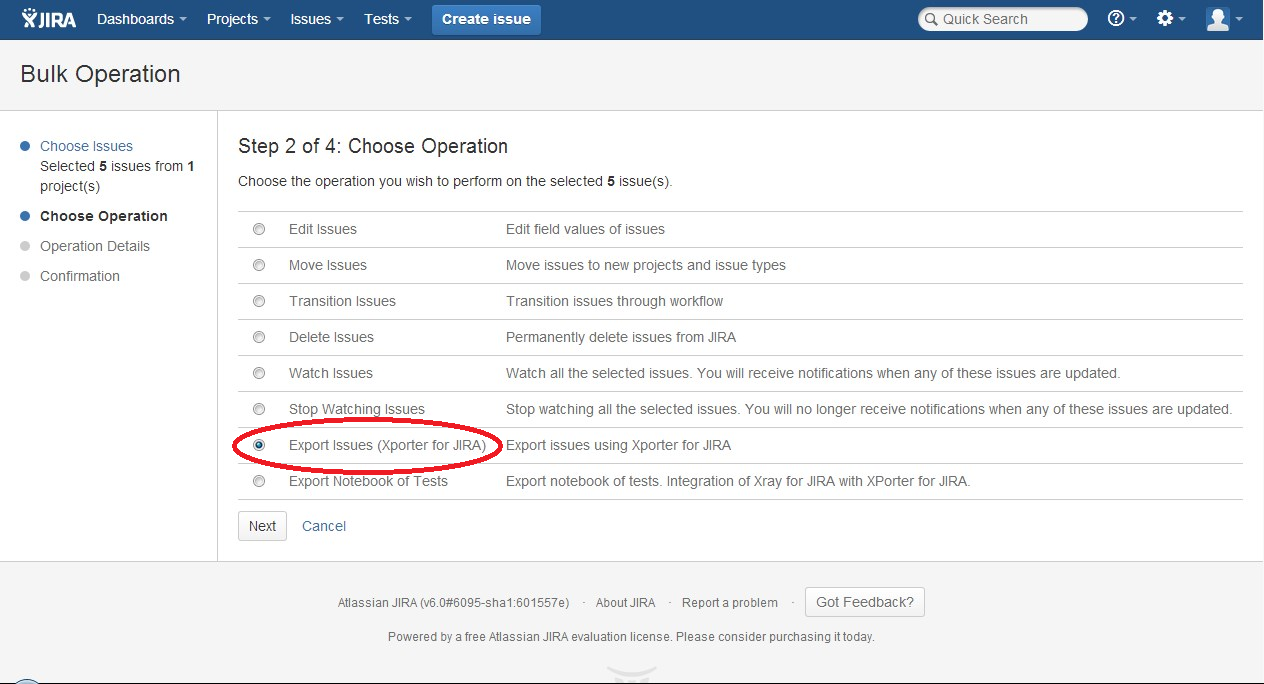Select the Move Issues radio button
The width and height of the screenshot is (1264, 684).
pyautogui.click(x=259, y=265)
